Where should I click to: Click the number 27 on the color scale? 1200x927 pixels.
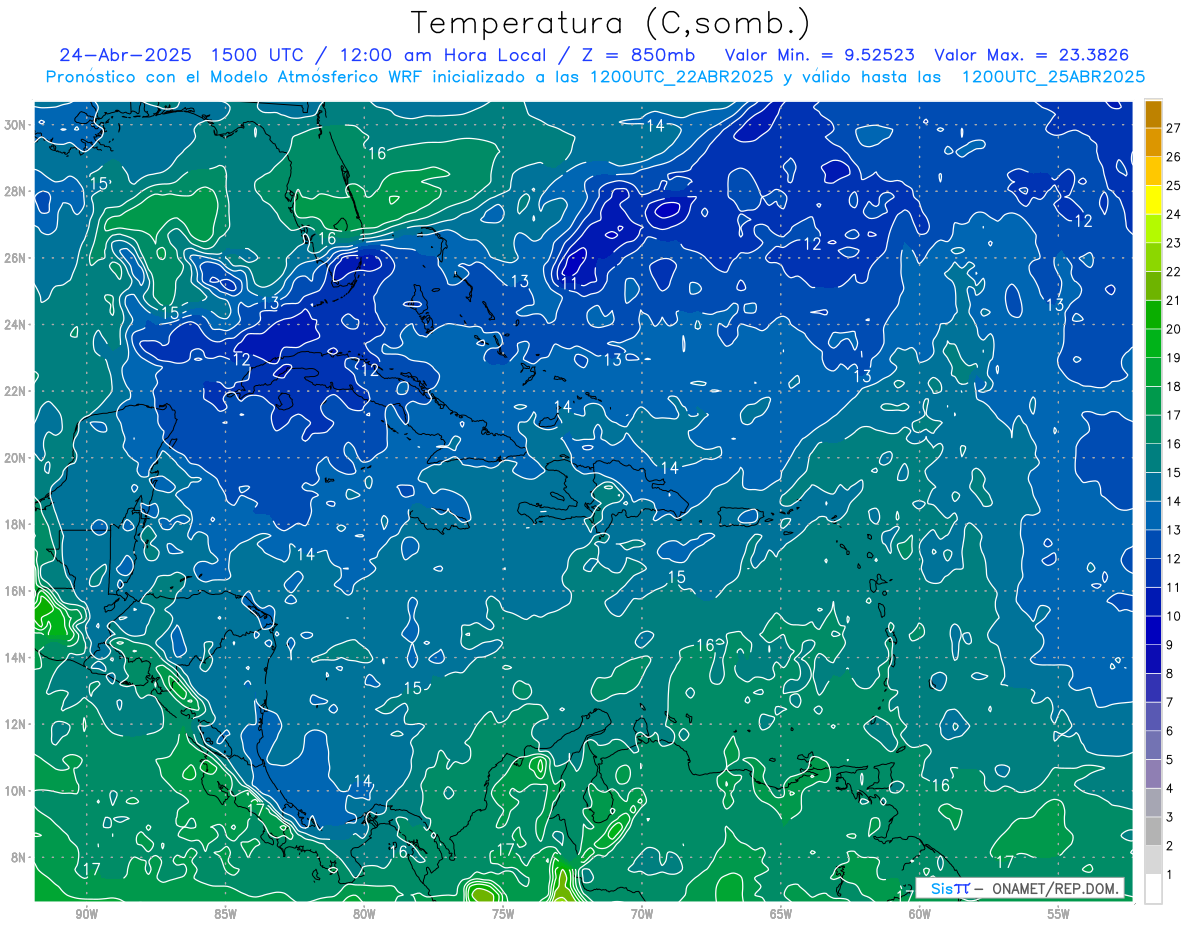1174,127
